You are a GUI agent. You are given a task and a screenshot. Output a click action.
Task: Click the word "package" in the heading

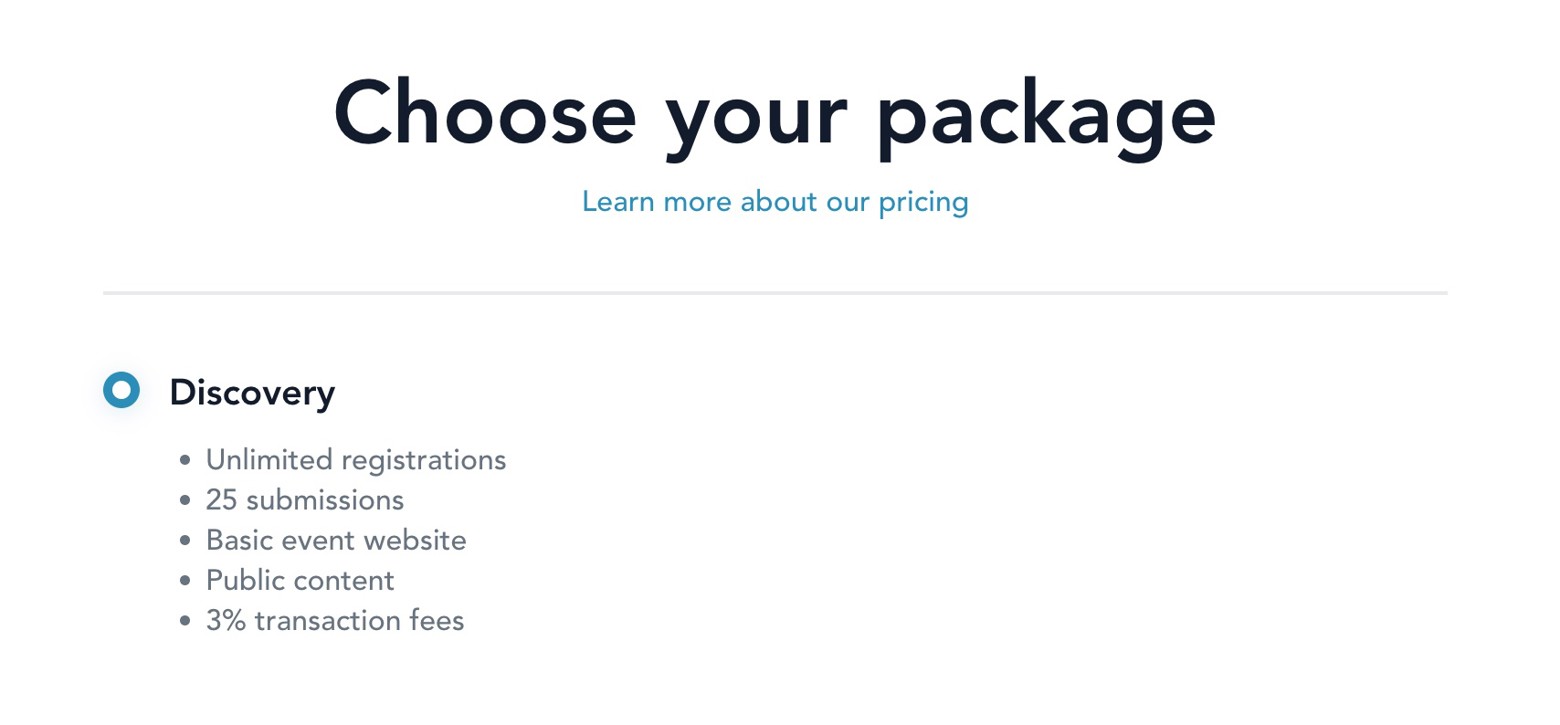click(1046, 118)
